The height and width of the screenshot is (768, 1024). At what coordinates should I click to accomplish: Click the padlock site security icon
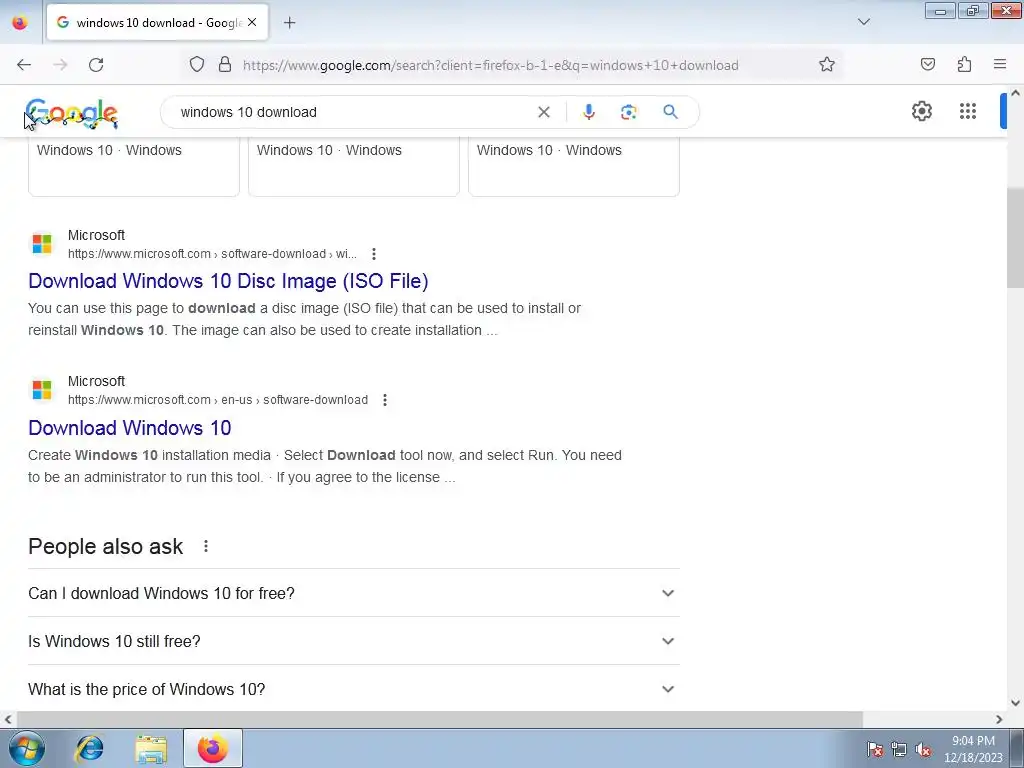225,65
